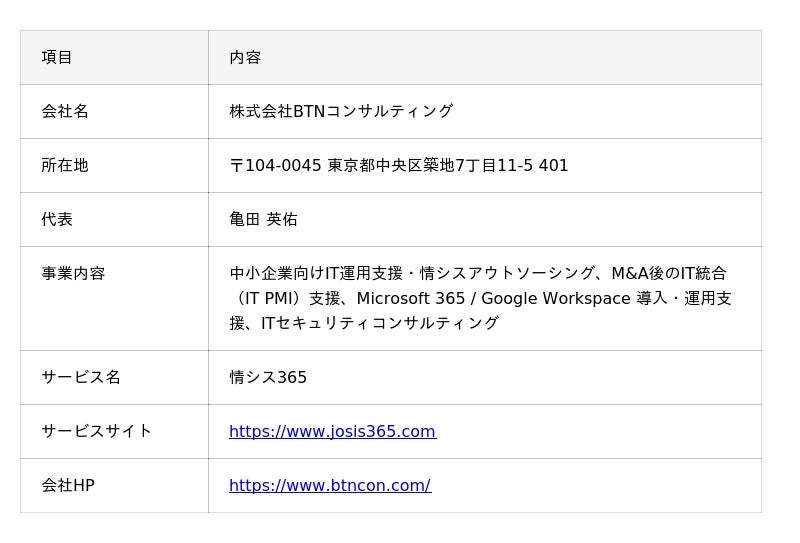The image size is (800, 543).
Task: Open the btncon.com company homepage link
Action: (x=329, y=486)
